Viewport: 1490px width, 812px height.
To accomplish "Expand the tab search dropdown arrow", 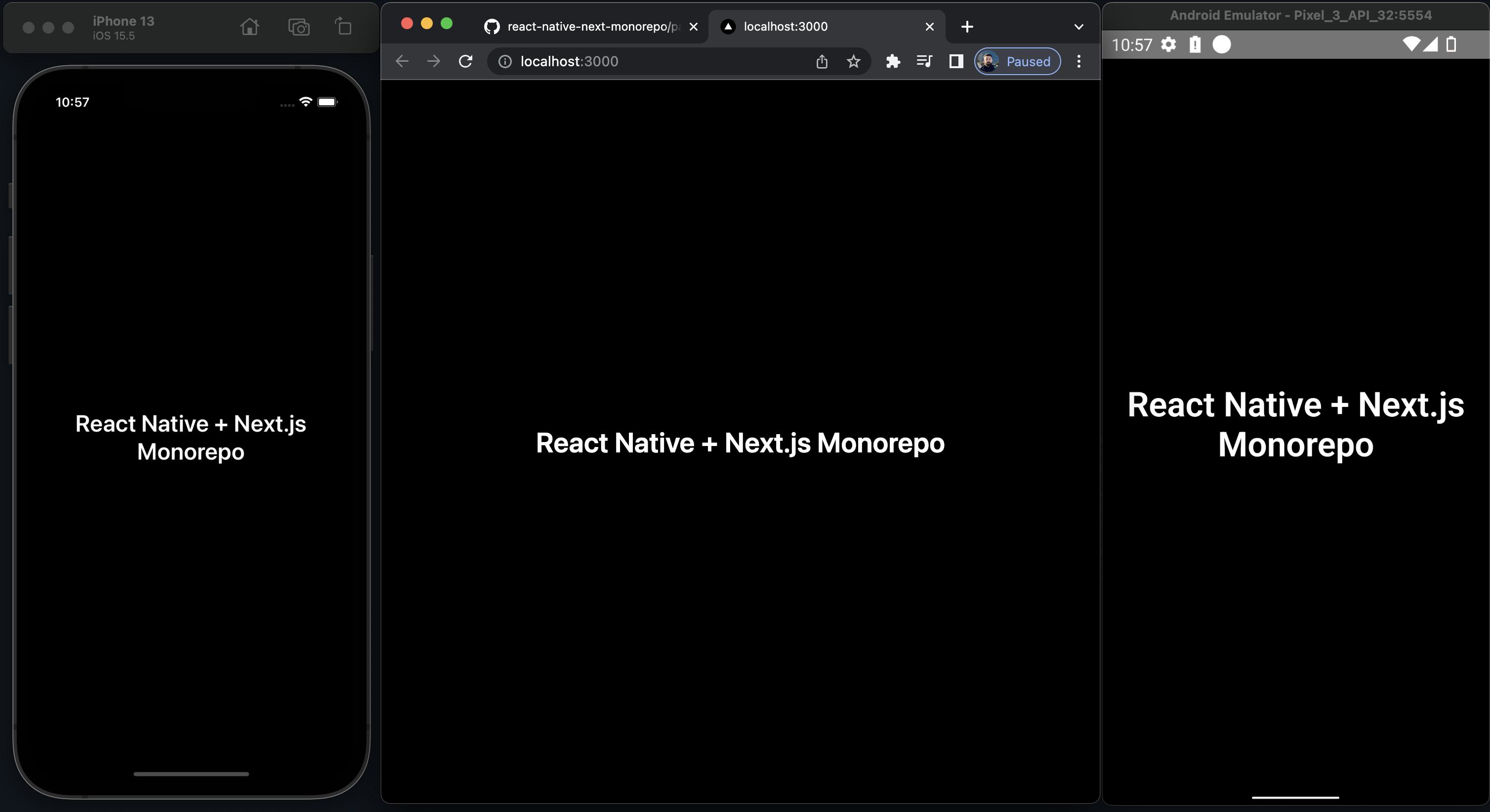I will click(x=1079, y=27).
